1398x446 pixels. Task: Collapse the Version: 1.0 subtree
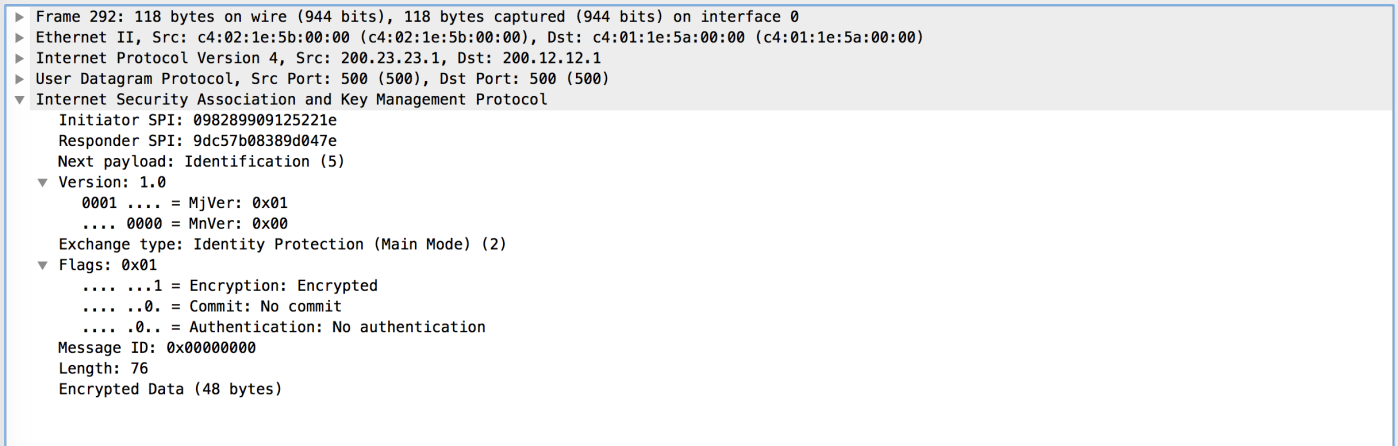[x=42, y=182]
